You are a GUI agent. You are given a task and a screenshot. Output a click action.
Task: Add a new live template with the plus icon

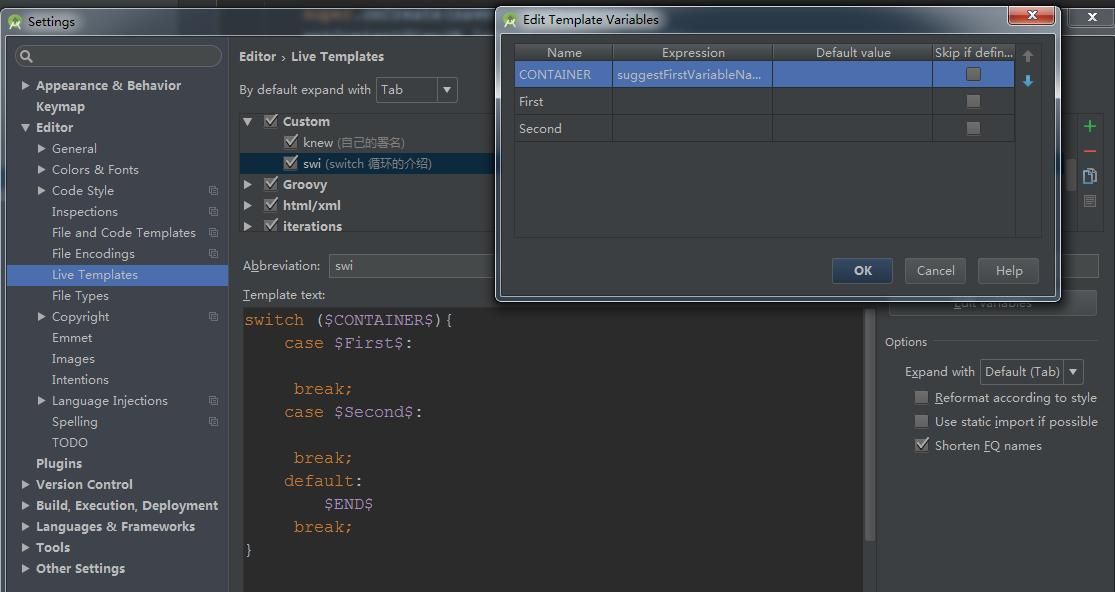tap(1090, 127)
